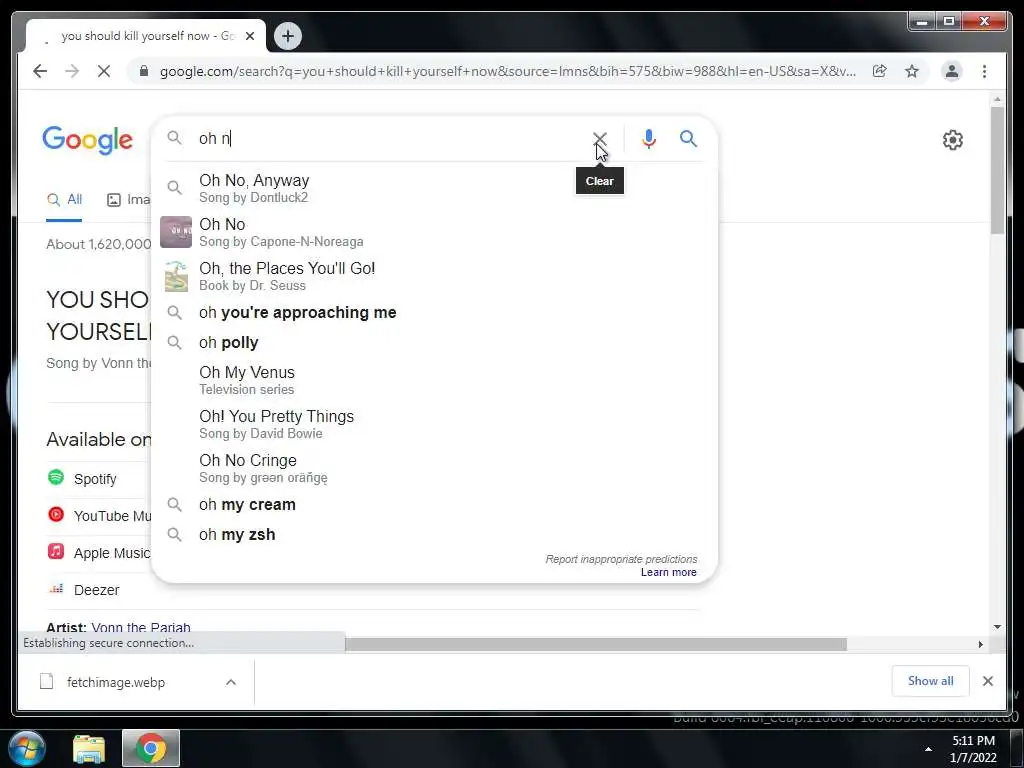The width and height of the screenshot is (1024, 768).
Task: Go back to previous page
Action: (40, 71)
